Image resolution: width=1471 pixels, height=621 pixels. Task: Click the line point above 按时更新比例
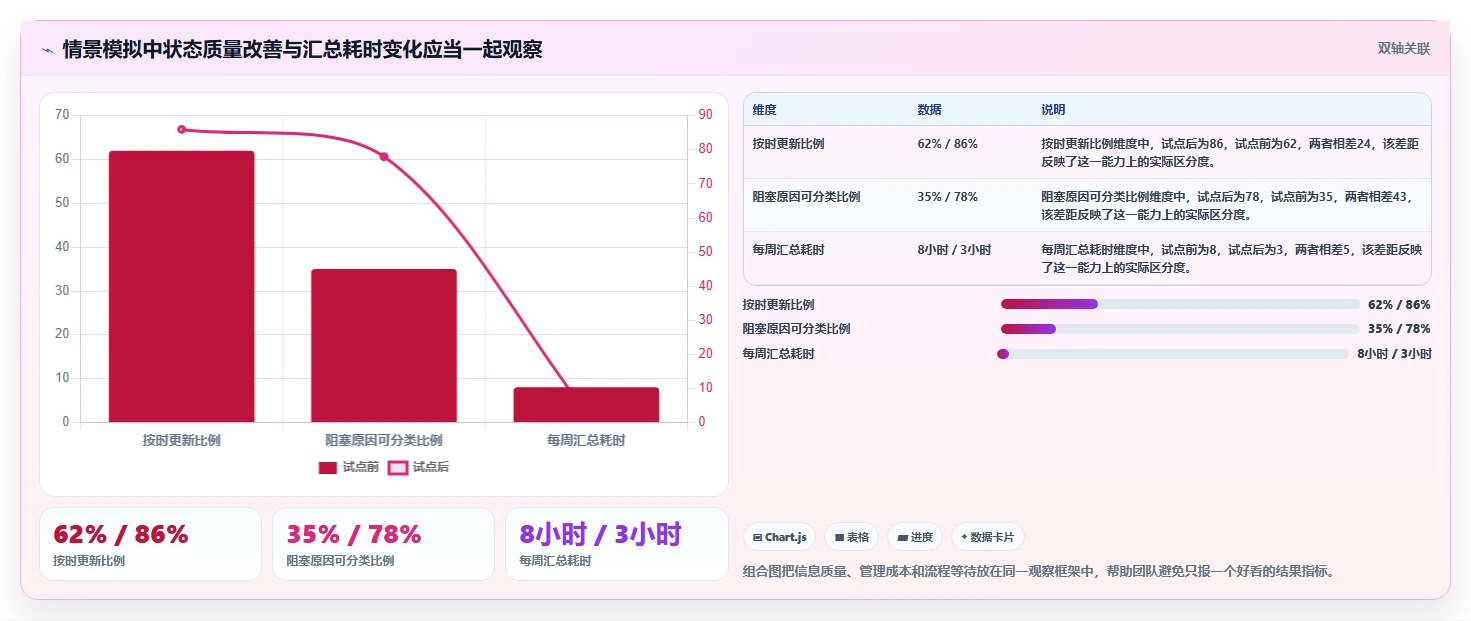coord(181,129)
